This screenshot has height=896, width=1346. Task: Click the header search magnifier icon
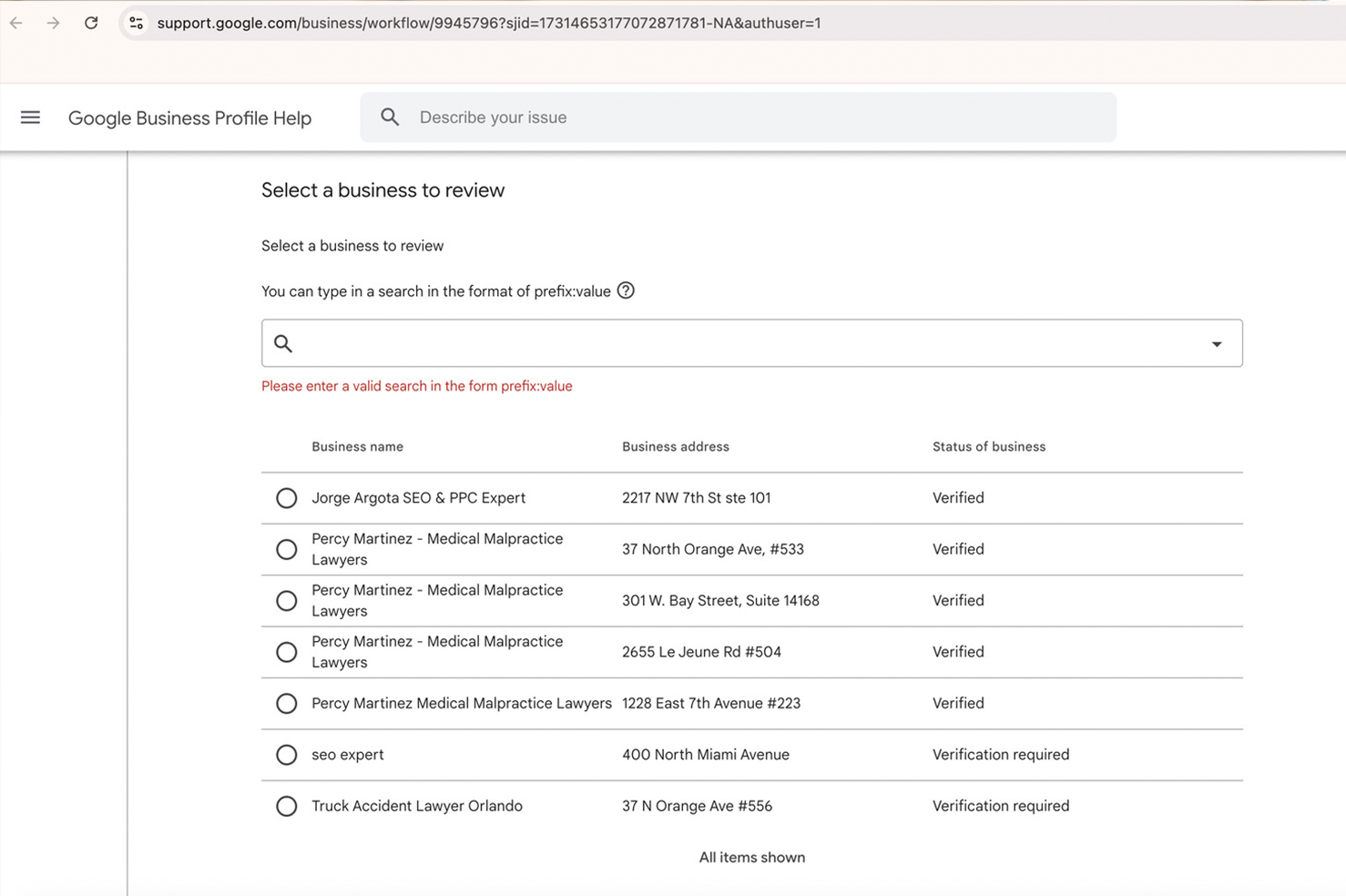(x=390, y=117)
